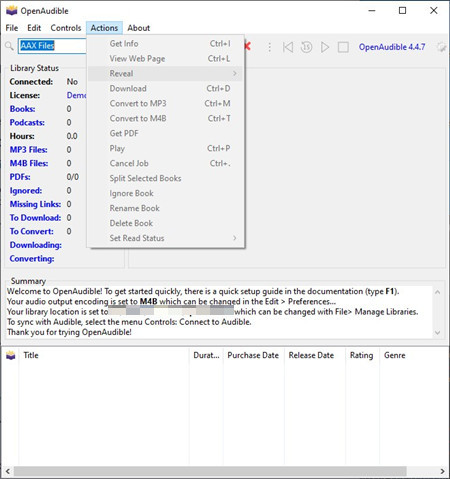
Task: Select Cancel Job menu entry
Action: [x=166, y=164]
